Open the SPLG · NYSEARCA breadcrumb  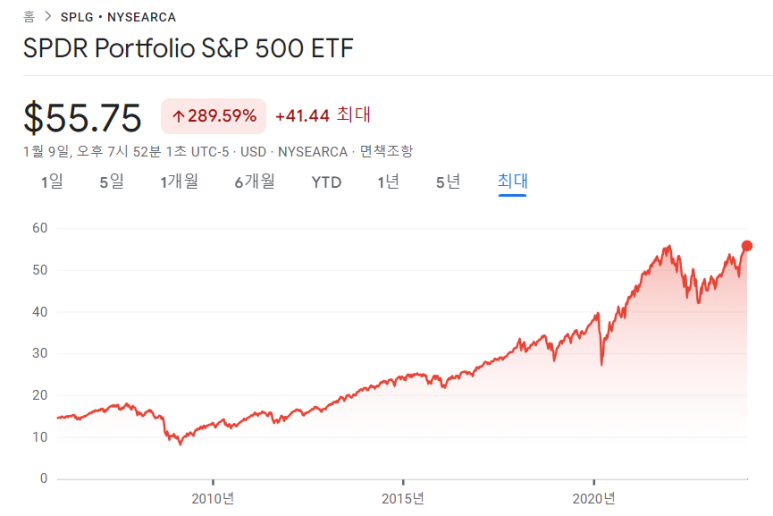tap(118, 17)
